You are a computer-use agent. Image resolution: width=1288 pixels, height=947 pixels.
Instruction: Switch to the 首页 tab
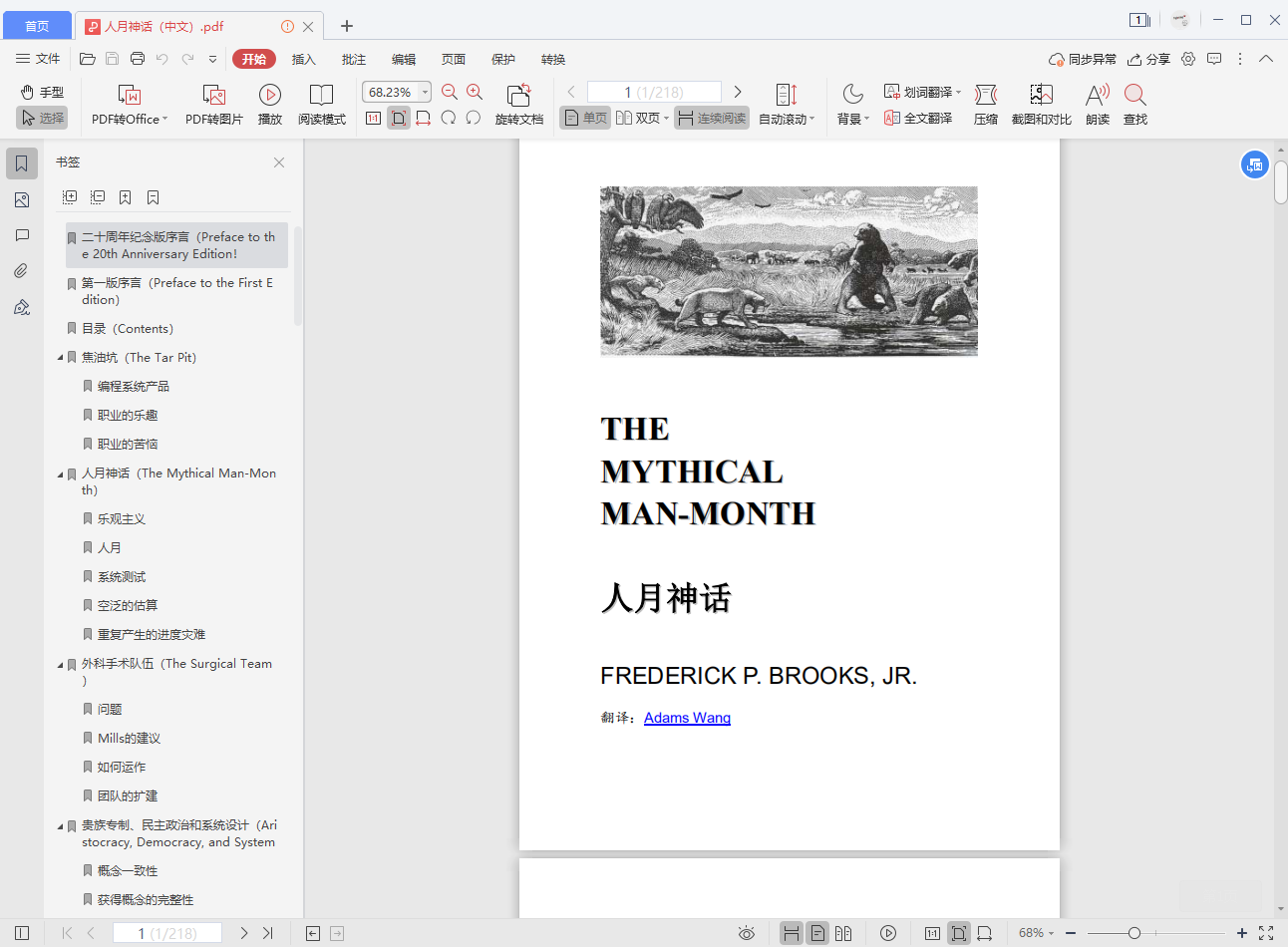pyautogui.click(x=37, y=26)
